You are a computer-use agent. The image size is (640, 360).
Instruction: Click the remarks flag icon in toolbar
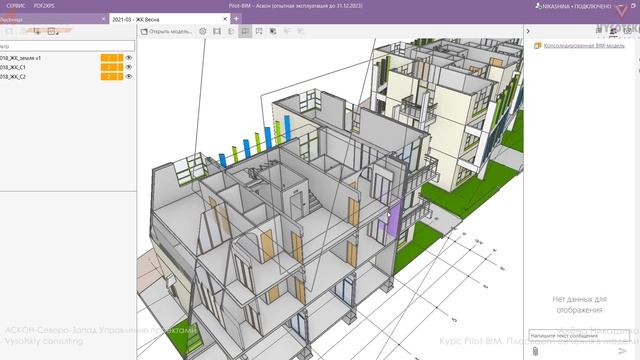point(259,31)
